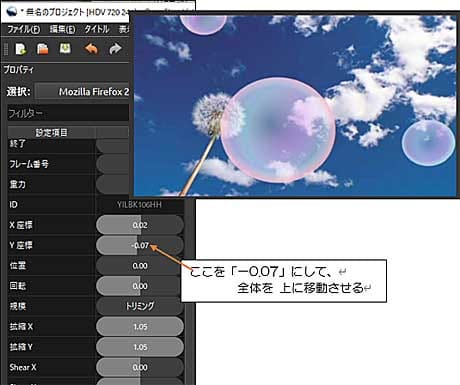Click the Y 座標 slider value -0.07
This screenshot has height=385, width=460.
[x=140, y=245]
